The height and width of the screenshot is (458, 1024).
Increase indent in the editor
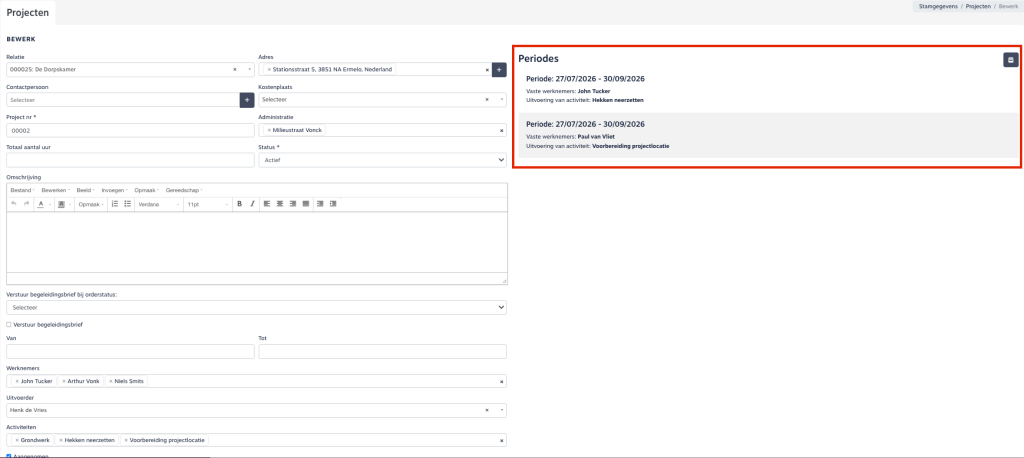[333, 204]
